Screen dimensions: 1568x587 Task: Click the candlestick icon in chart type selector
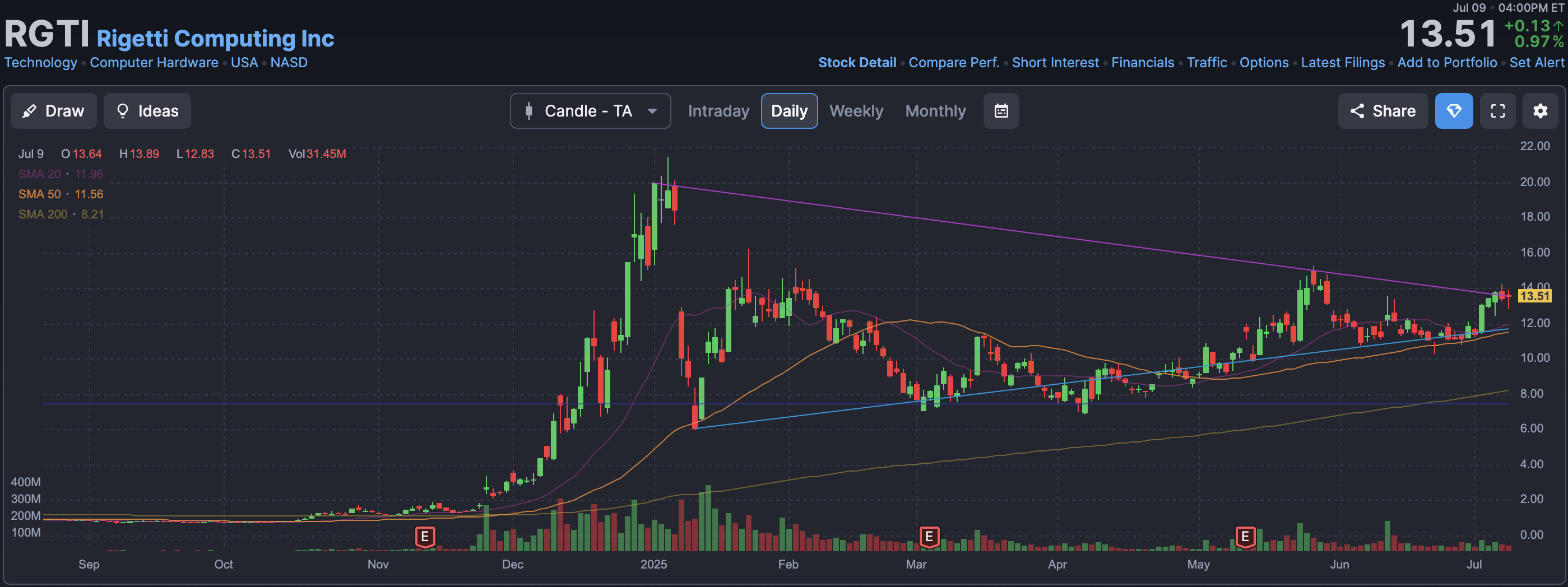coord(528,111)
